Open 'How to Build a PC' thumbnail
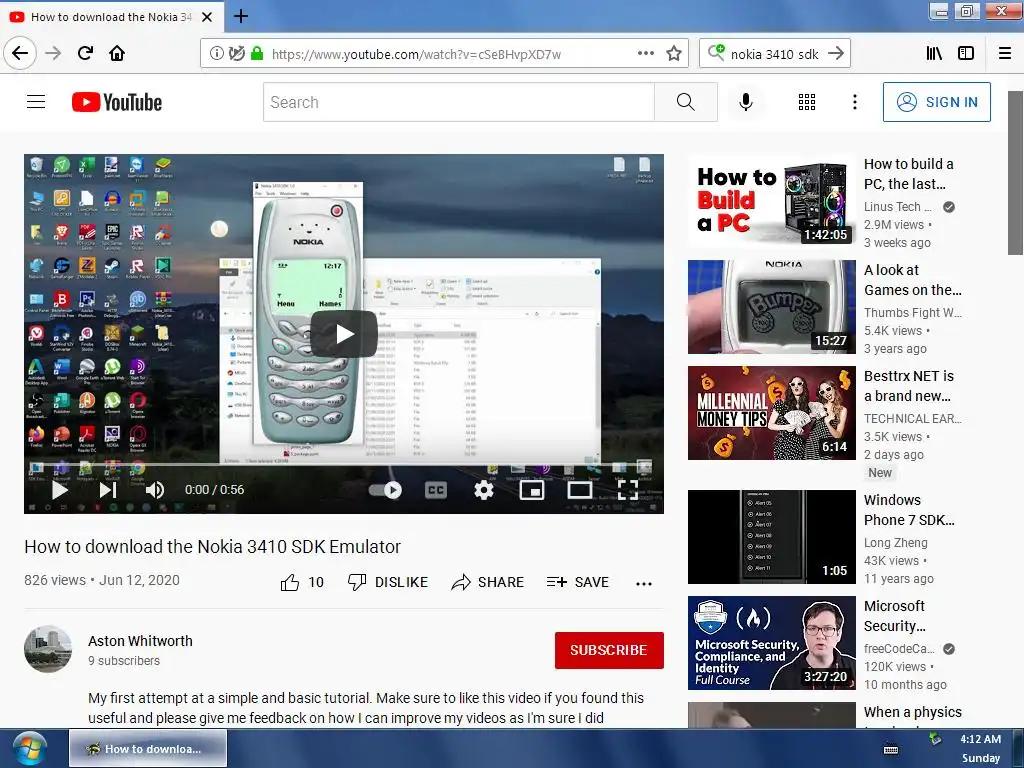 (x=771, y=200)
